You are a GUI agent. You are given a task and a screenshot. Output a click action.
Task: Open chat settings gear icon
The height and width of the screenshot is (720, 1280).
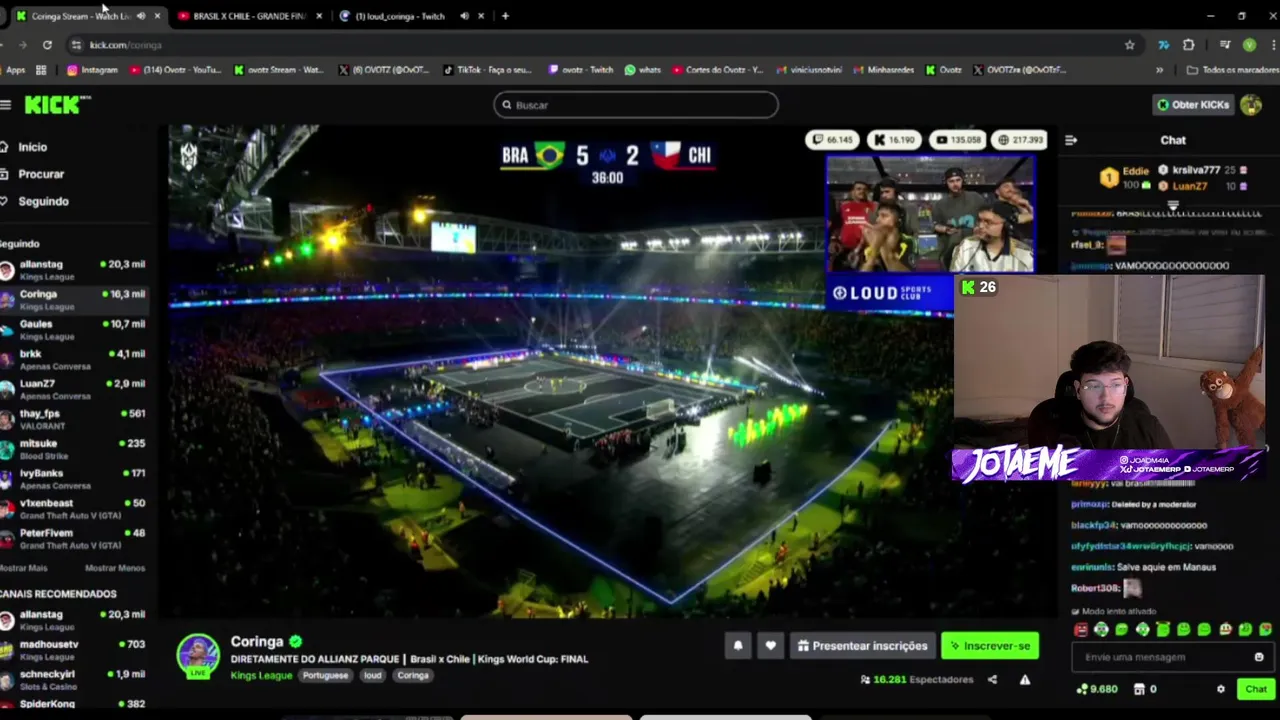click(1220, 689)
